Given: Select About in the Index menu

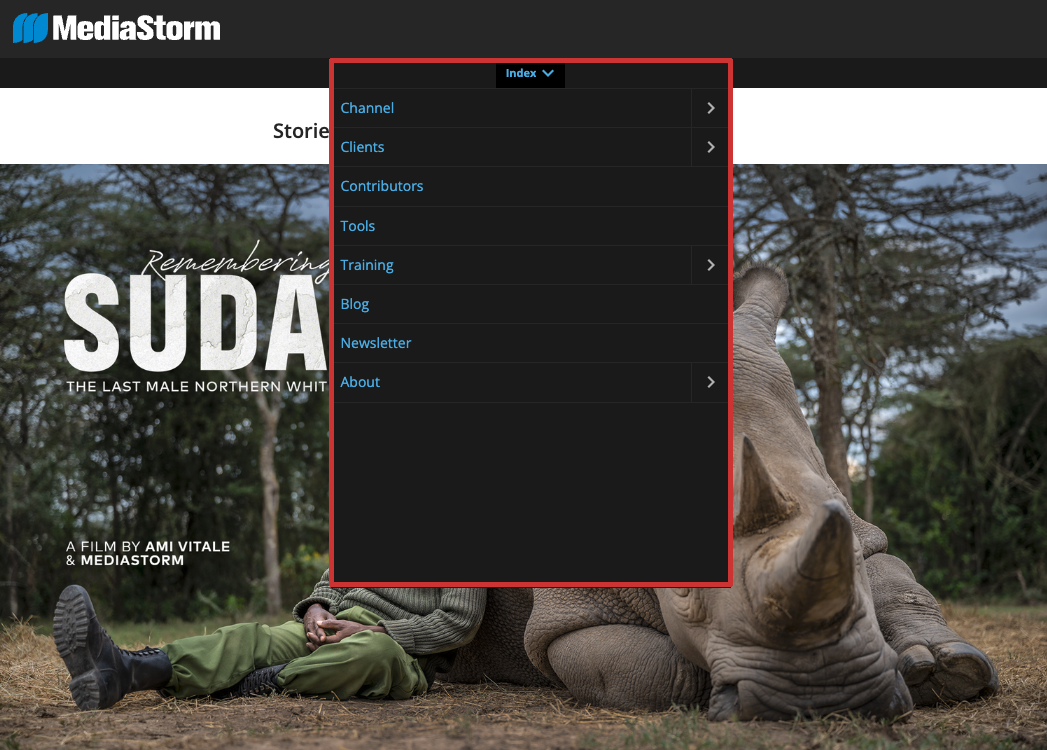Looking at the screenshot, I should pos(360,382).
